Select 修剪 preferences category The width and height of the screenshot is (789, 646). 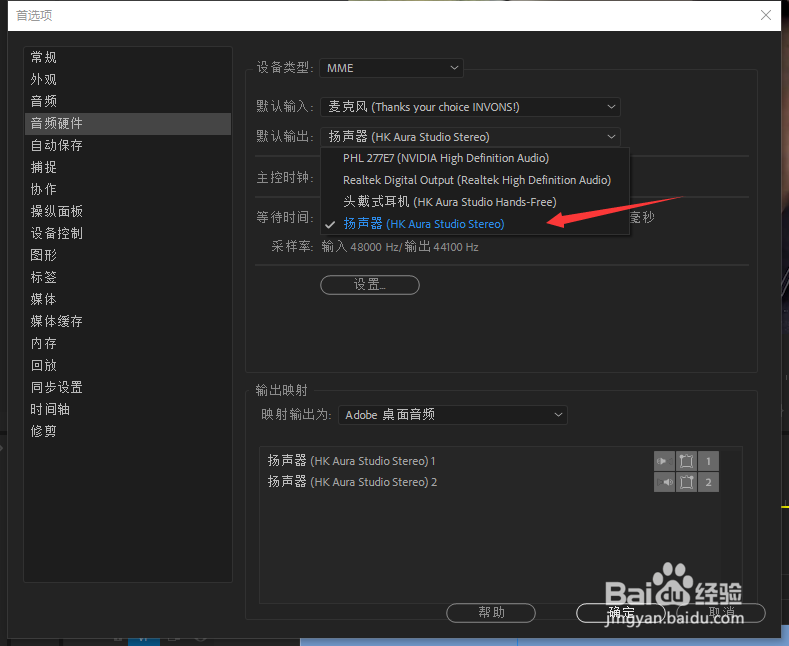(128, 431)
